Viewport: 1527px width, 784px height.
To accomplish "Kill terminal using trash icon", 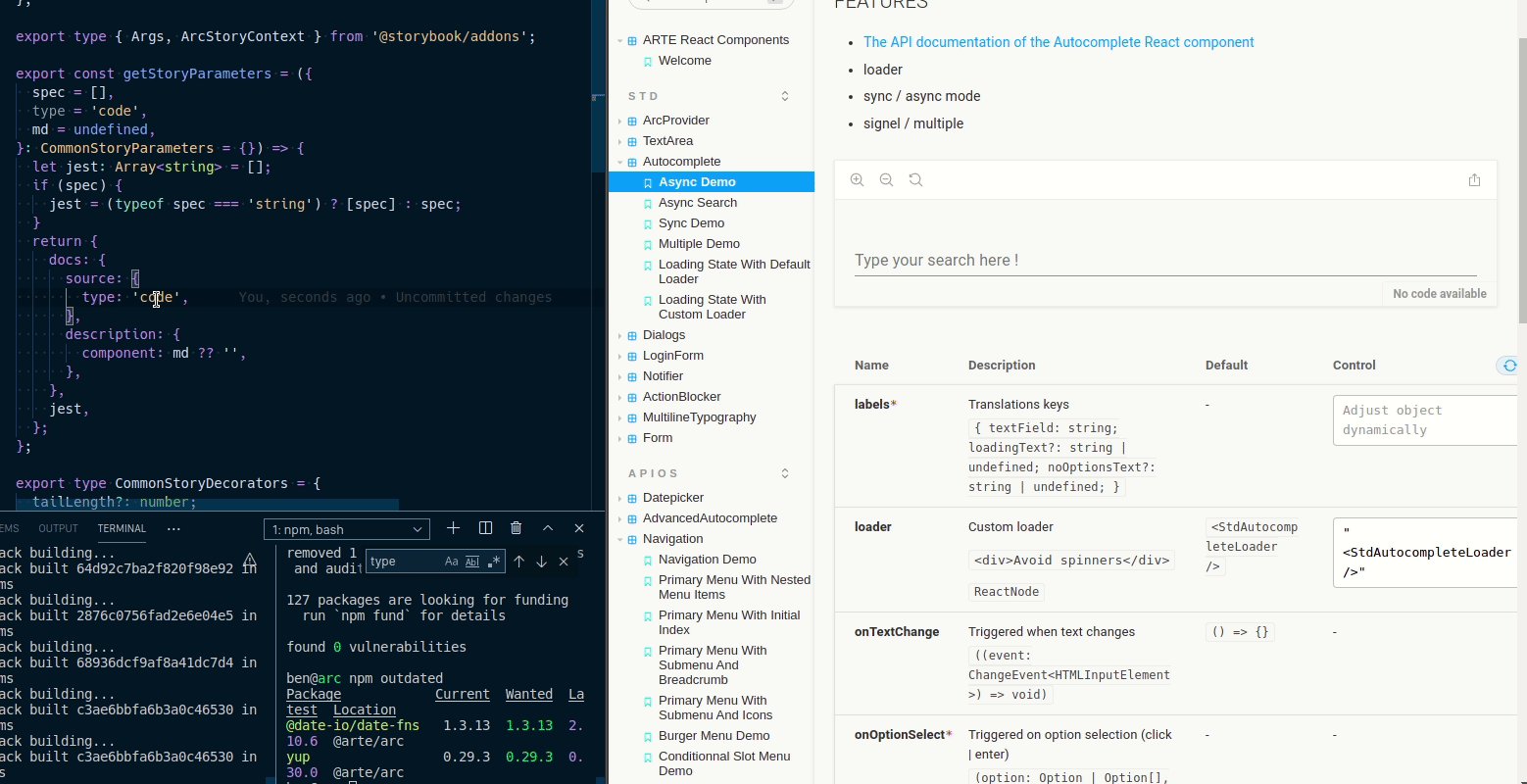I will click(x=517, y=528).
